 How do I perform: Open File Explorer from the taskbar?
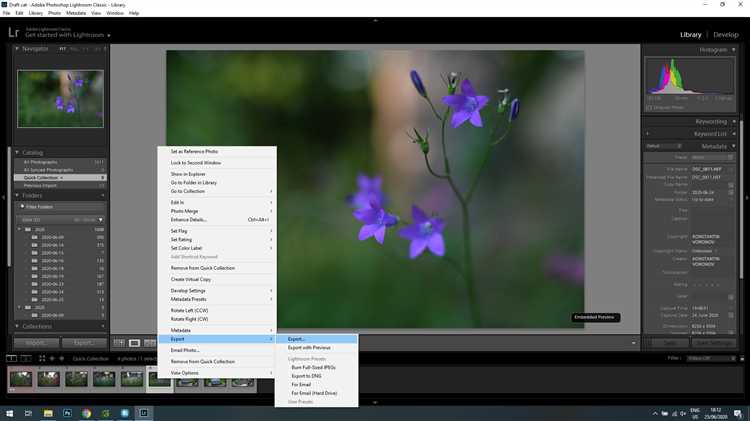48,413
